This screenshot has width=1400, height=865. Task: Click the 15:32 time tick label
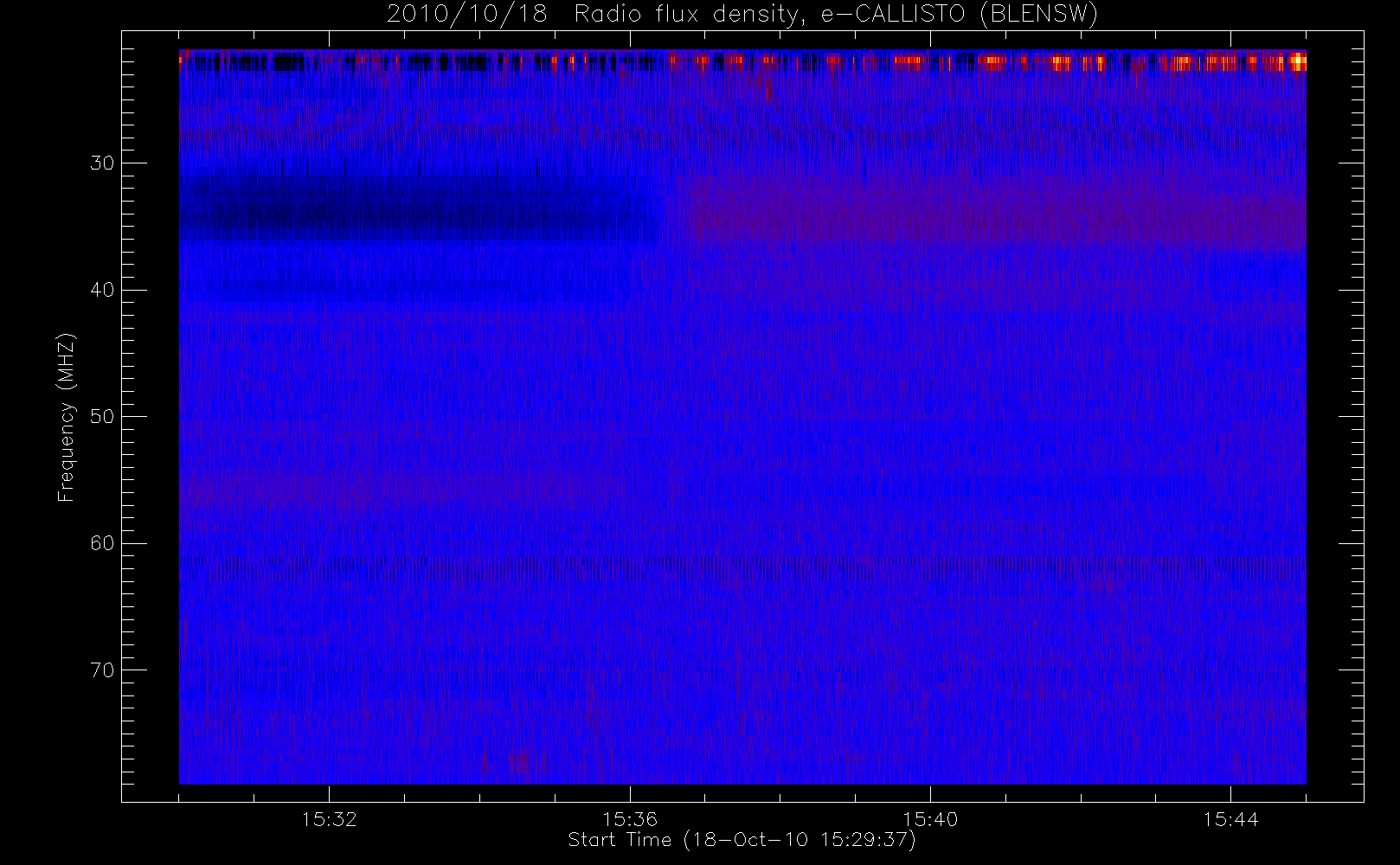[329, 818]
